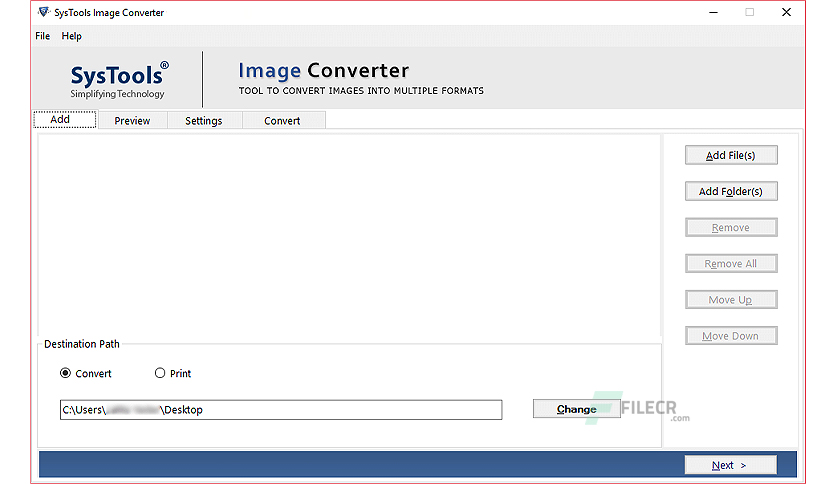Switch to the Add tab

65,119
